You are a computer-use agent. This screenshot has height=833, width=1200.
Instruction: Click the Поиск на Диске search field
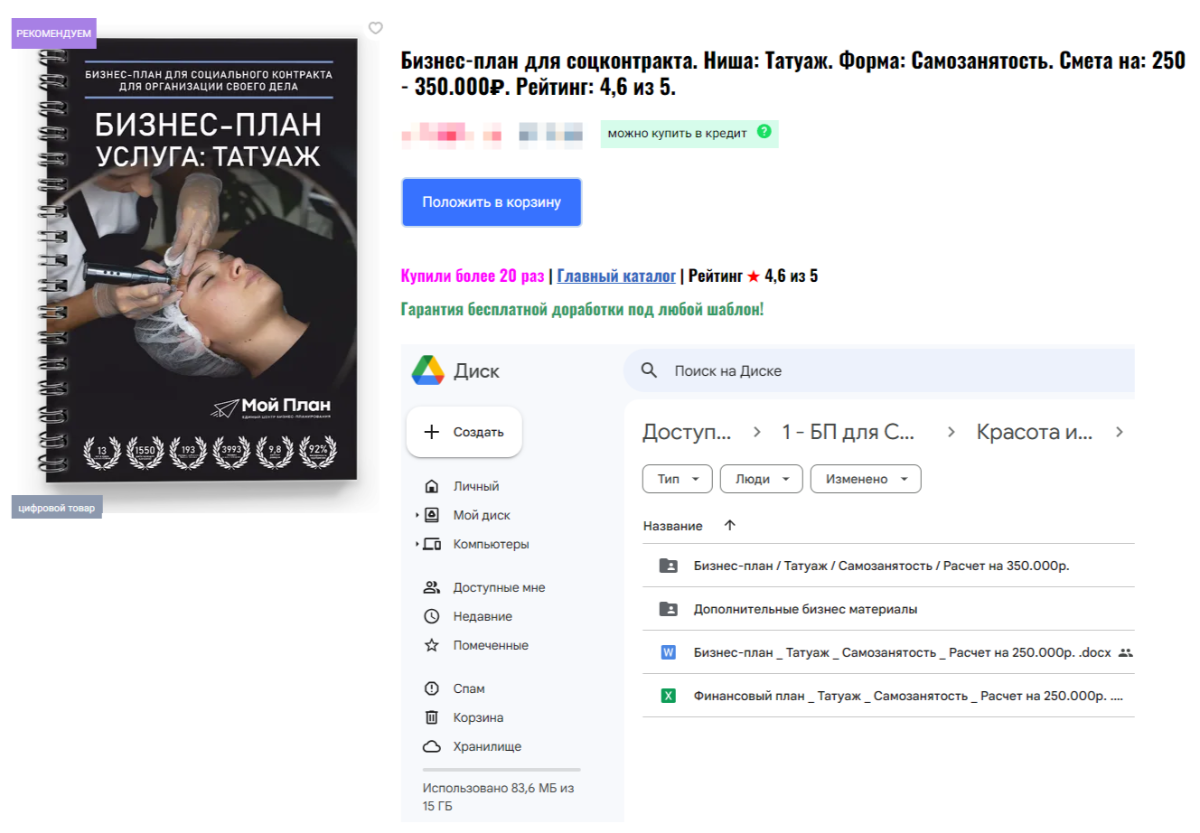click(879, 371)
